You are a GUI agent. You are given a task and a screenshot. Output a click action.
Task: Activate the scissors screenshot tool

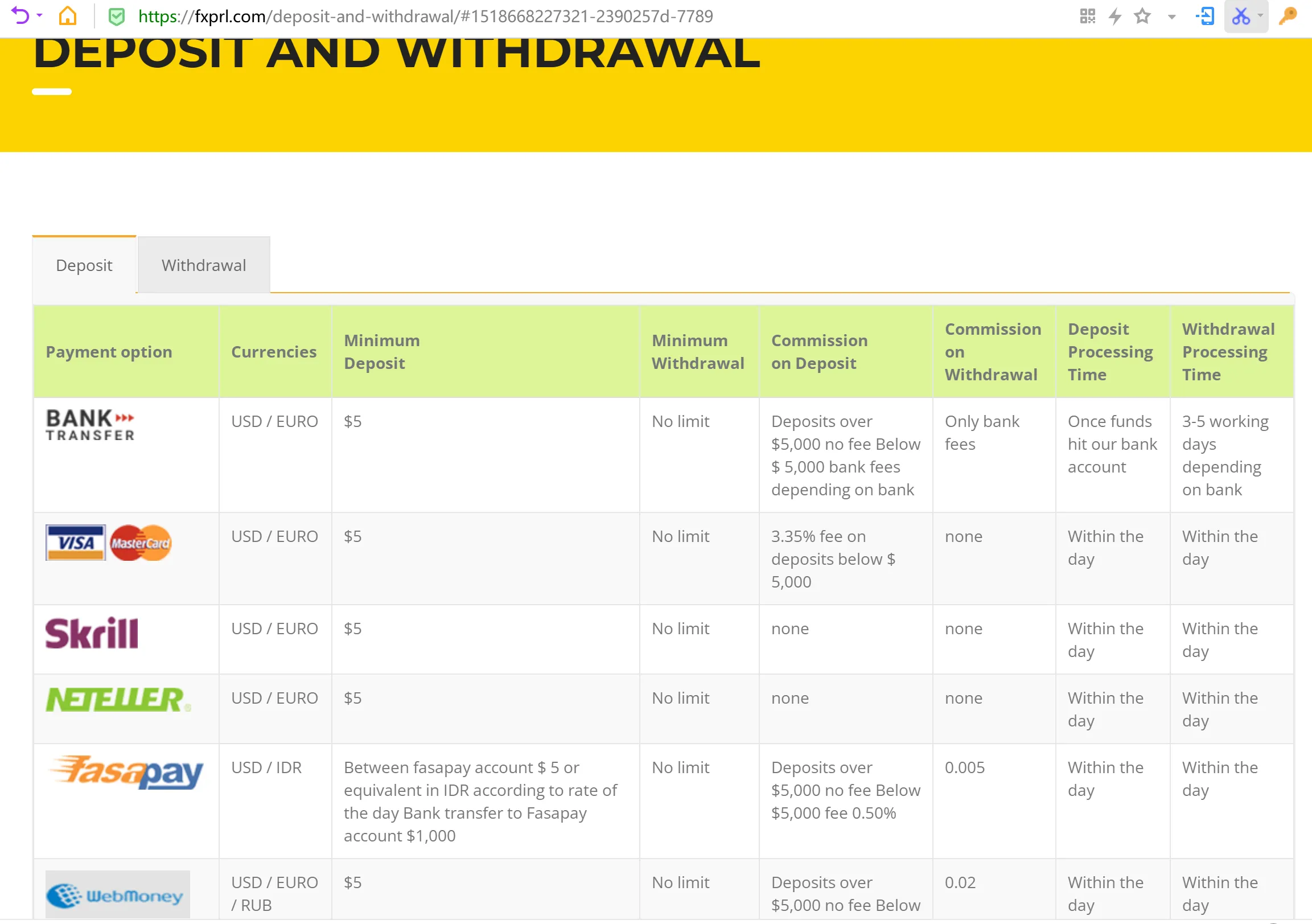(1241, 16)
